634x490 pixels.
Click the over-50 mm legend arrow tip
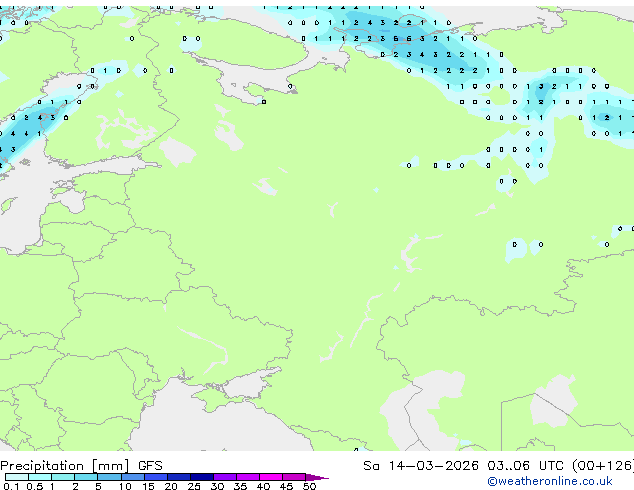coord(317,477)
